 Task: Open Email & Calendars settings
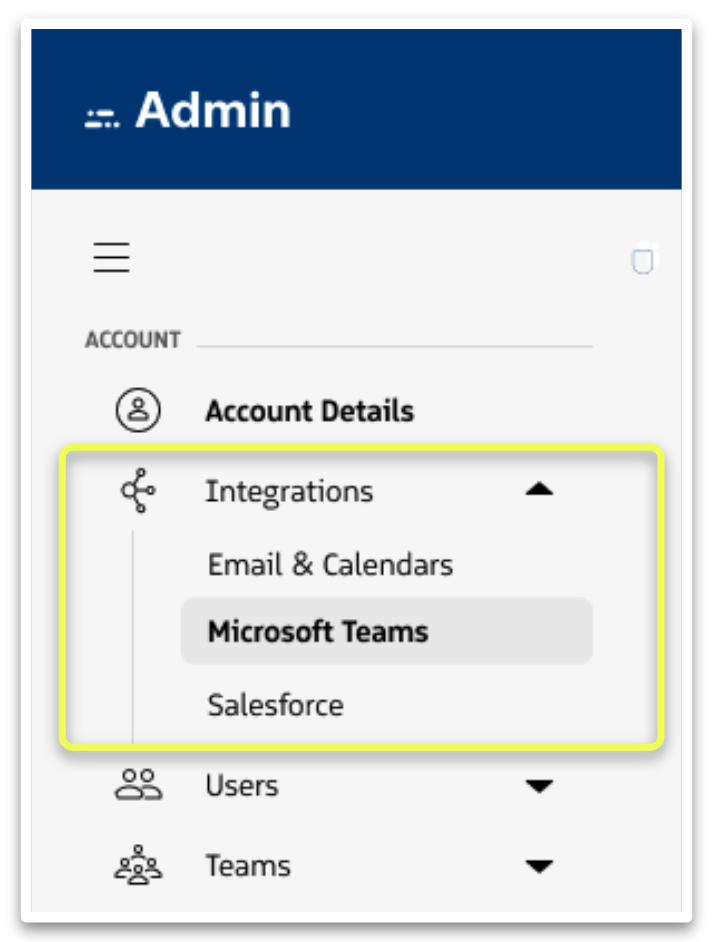click(329, 564)
